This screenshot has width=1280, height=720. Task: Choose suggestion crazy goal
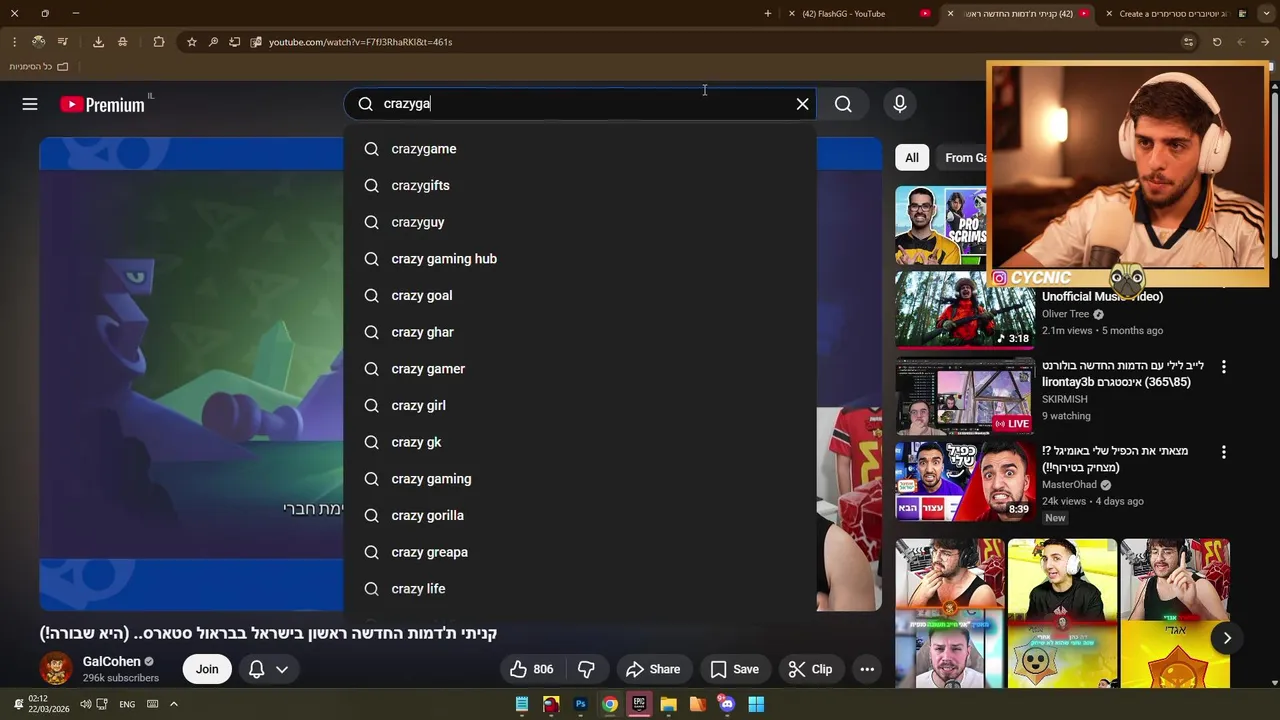coord(580,296)
